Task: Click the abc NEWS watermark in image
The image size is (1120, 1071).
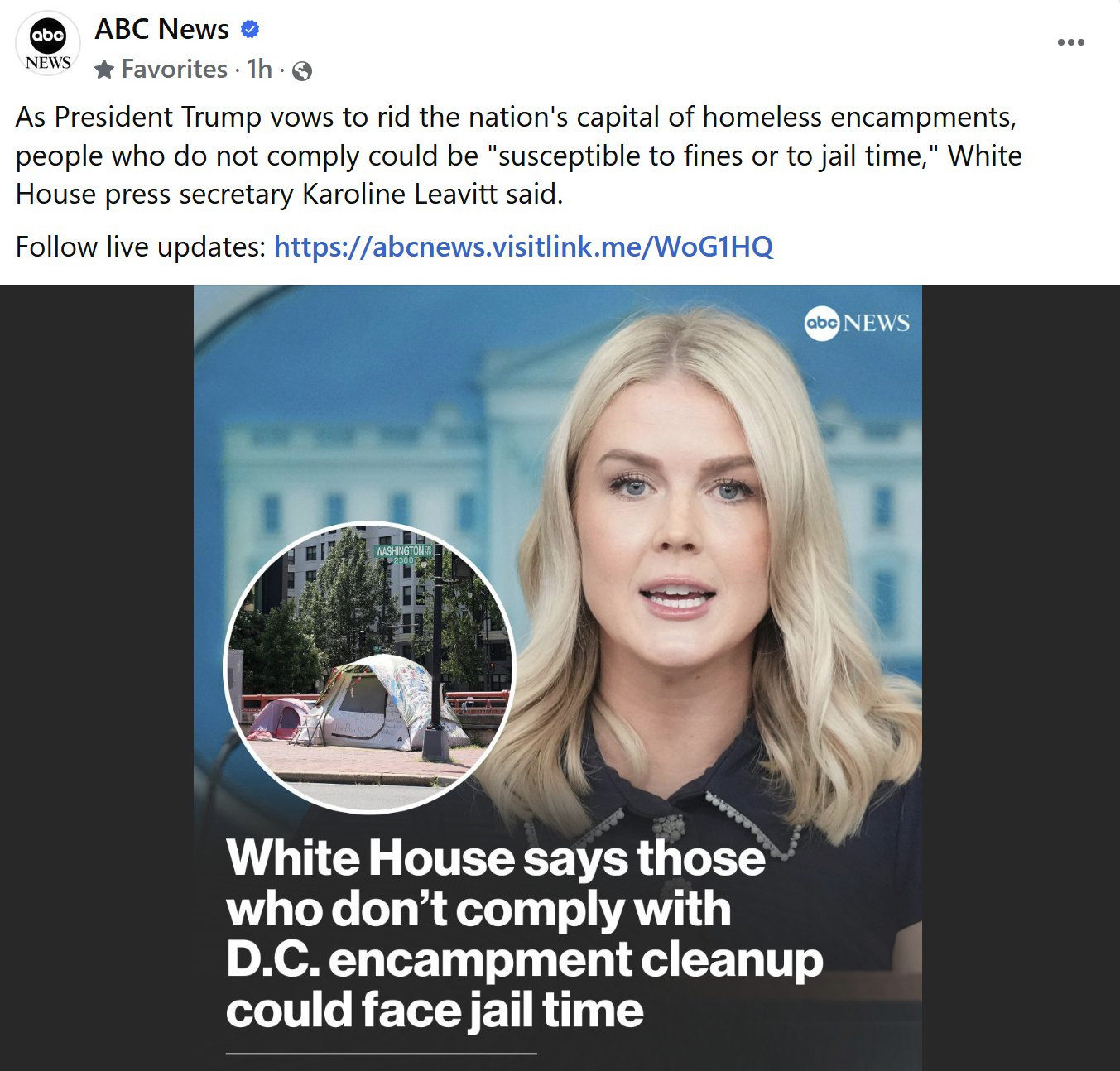Action: click(x=857, y=323)
